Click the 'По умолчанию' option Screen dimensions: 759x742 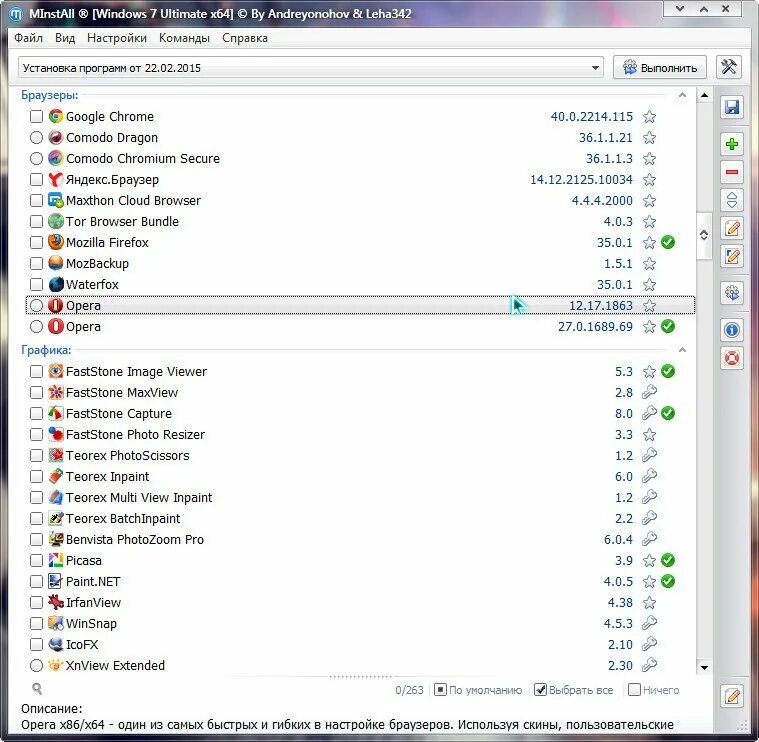(478, 690)
